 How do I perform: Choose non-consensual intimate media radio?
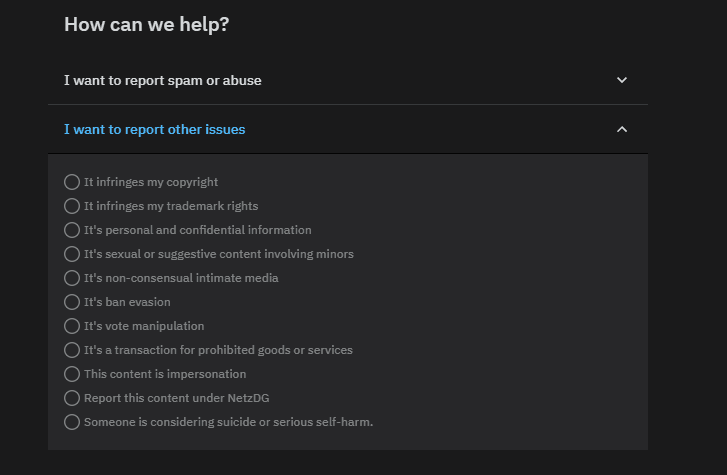72,278
